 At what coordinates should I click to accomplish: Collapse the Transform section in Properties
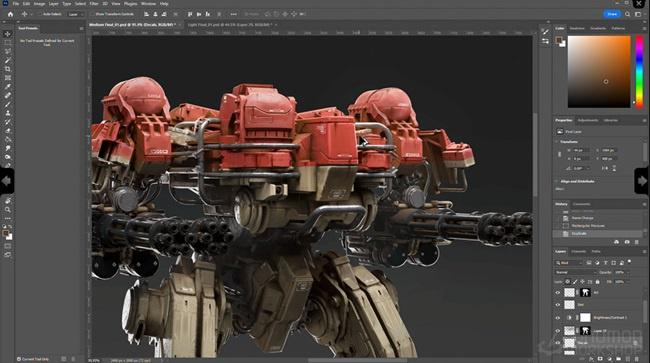[x=557, y=142]
